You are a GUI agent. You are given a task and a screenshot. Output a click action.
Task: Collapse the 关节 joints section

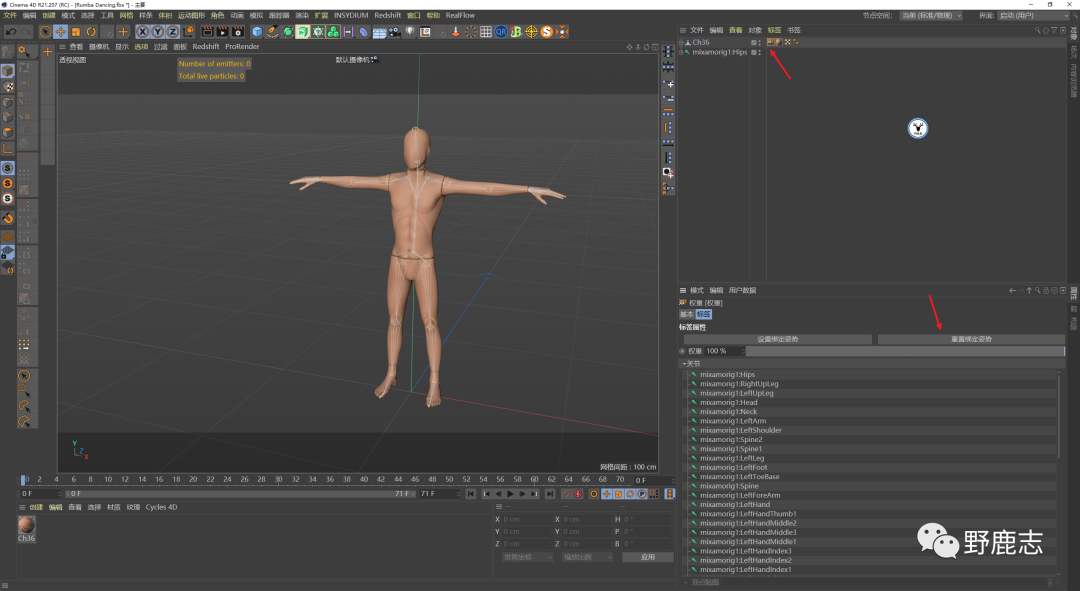[x=683, y=364]
